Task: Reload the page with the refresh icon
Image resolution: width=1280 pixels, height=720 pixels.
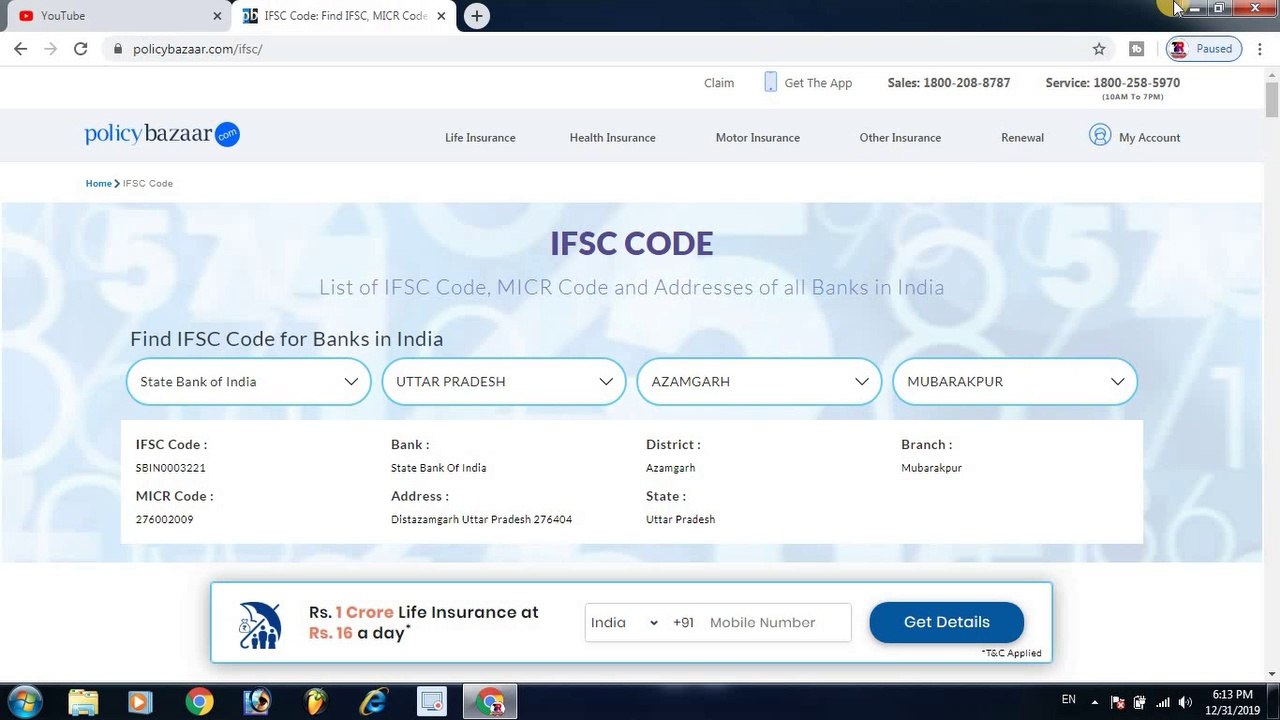Action: click(81, 49)
